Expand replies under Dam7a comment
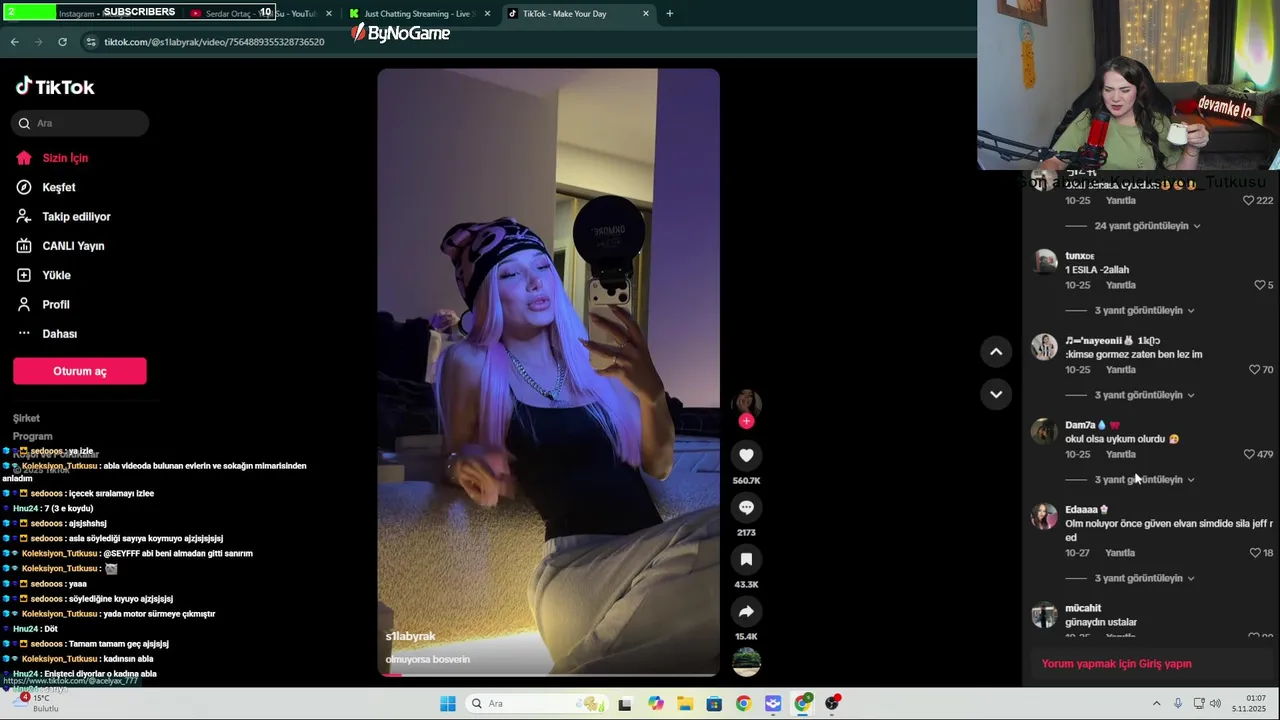 (x=1144, y=479)
